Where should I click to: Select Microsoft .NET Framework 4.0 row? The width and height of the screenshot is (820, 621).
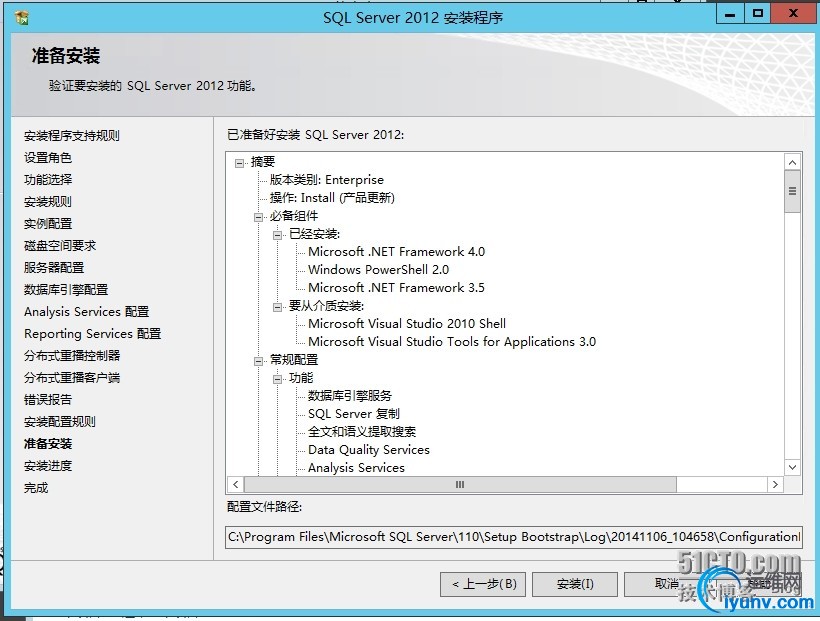pos(396,252)
